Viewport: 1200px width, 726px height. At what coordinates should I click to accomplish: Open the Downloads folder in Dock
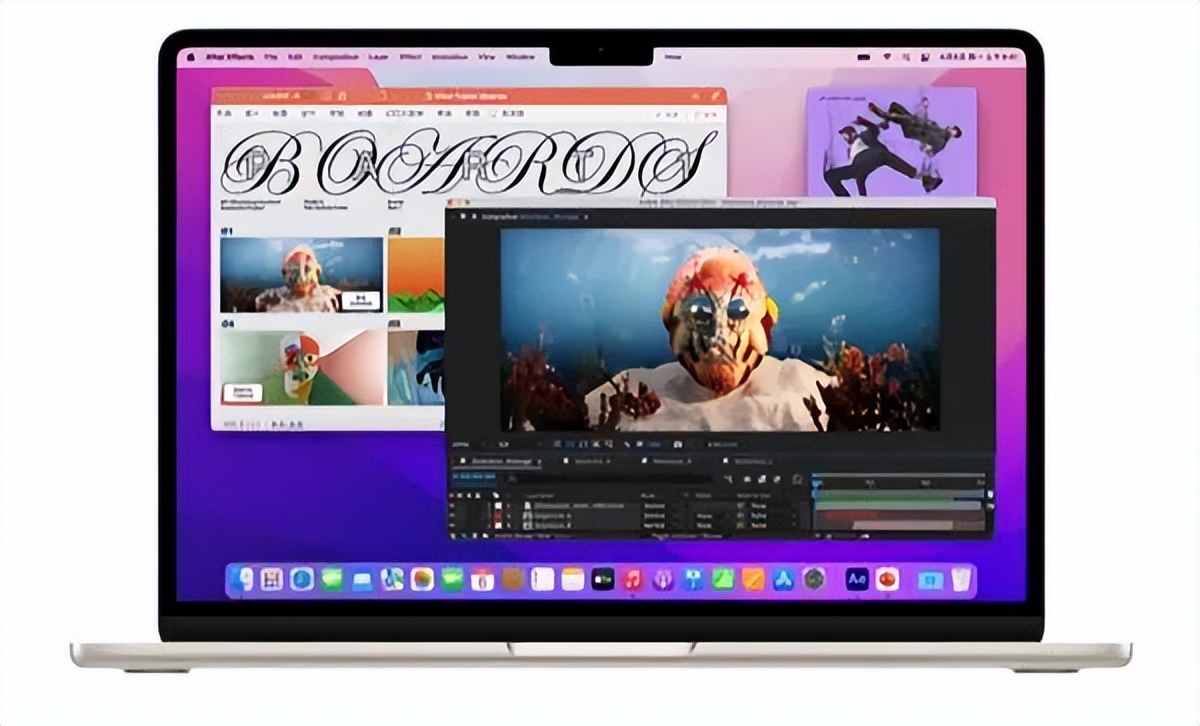929,580
